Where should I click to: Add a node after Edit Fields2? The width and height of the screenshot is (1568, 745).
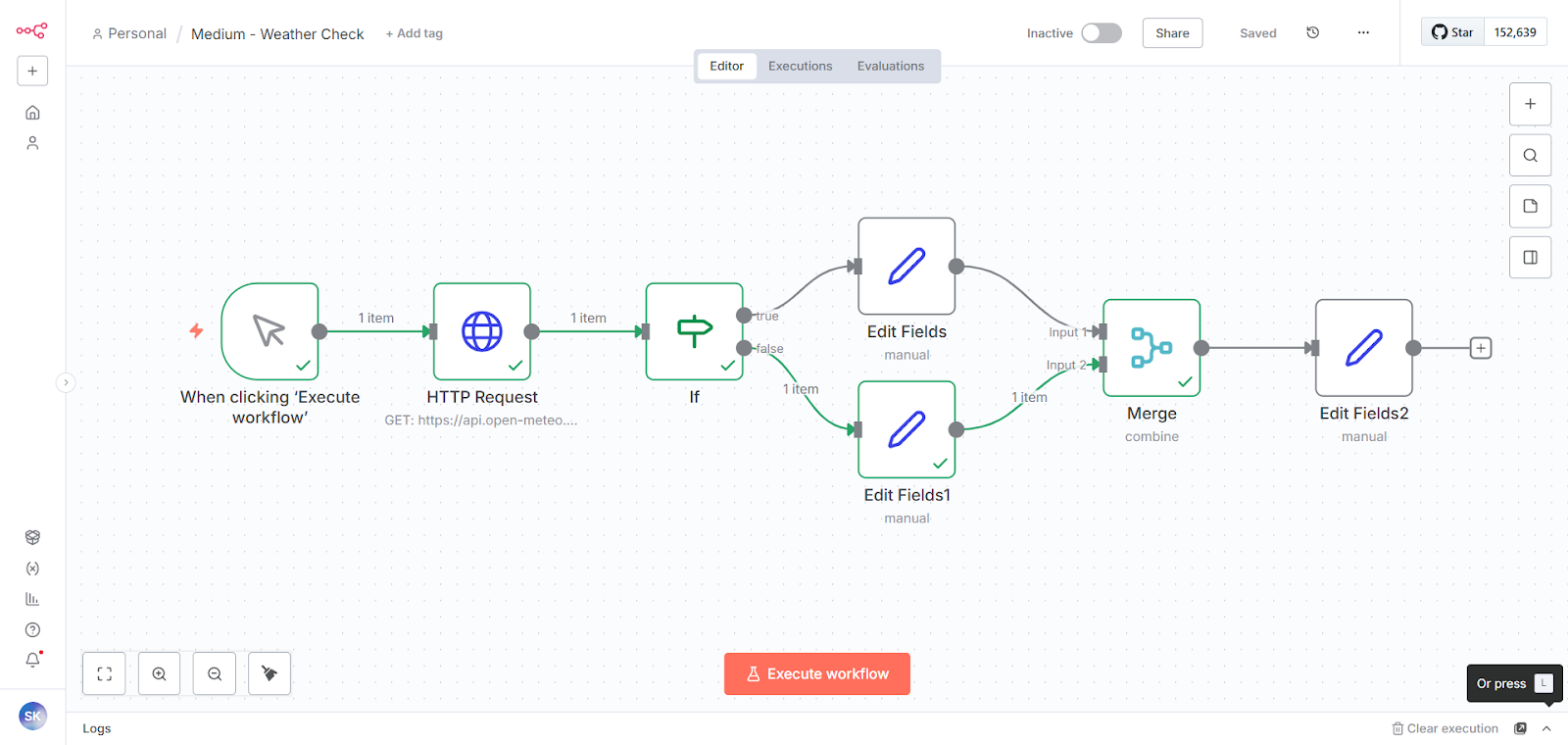click(1481, 348)
